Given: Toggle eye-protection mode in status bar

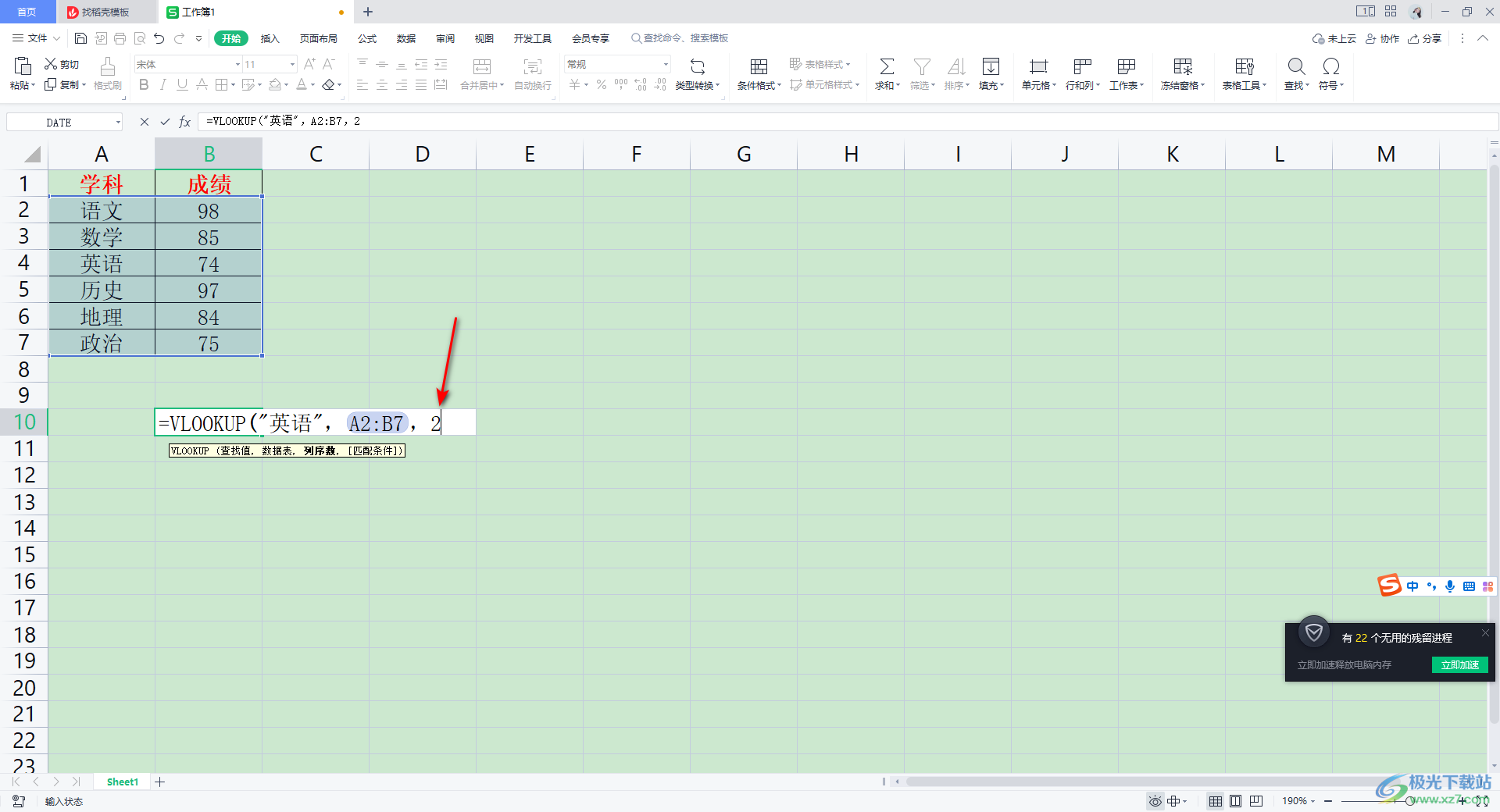Looking at the screenshot, I should (x=1155, y=801).
